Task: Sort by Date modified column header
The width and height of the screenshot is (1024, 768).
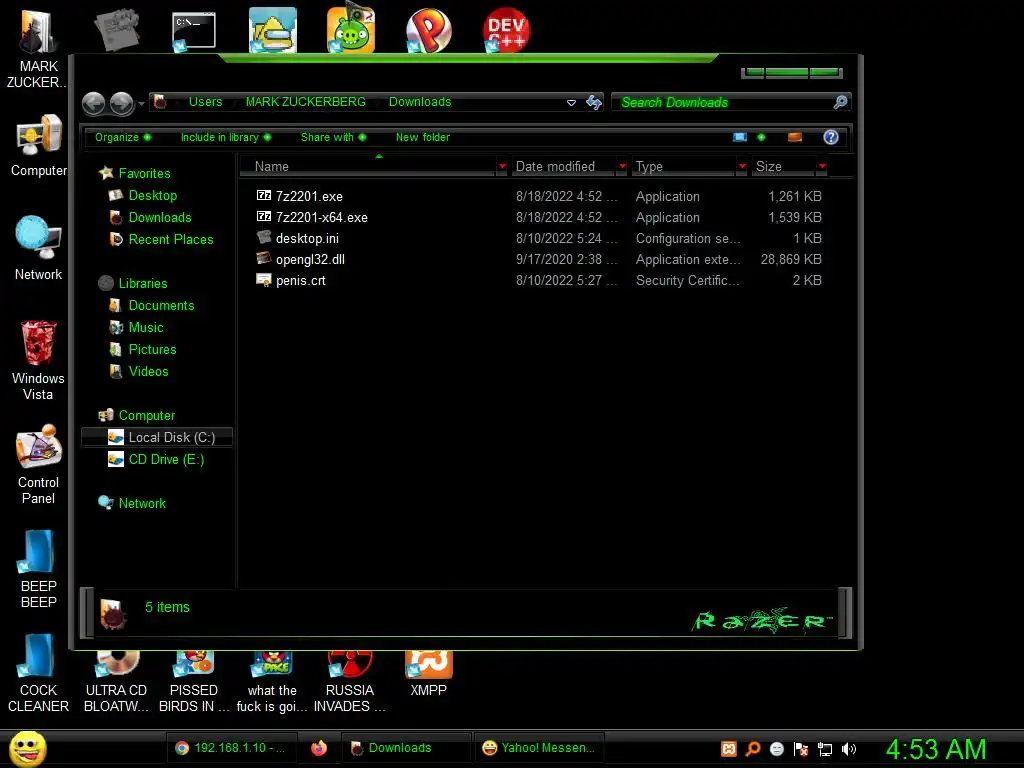Action: tap(563, 167)
